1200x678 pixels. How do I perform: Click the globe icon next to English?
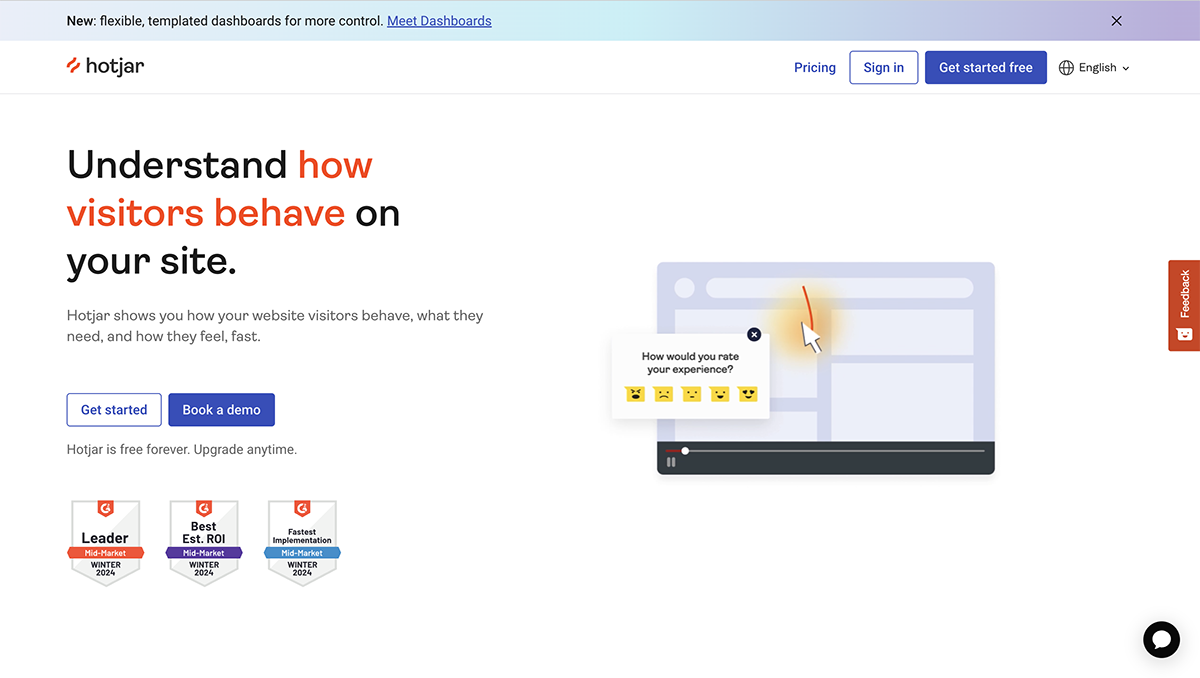(x=1068, y=67)
